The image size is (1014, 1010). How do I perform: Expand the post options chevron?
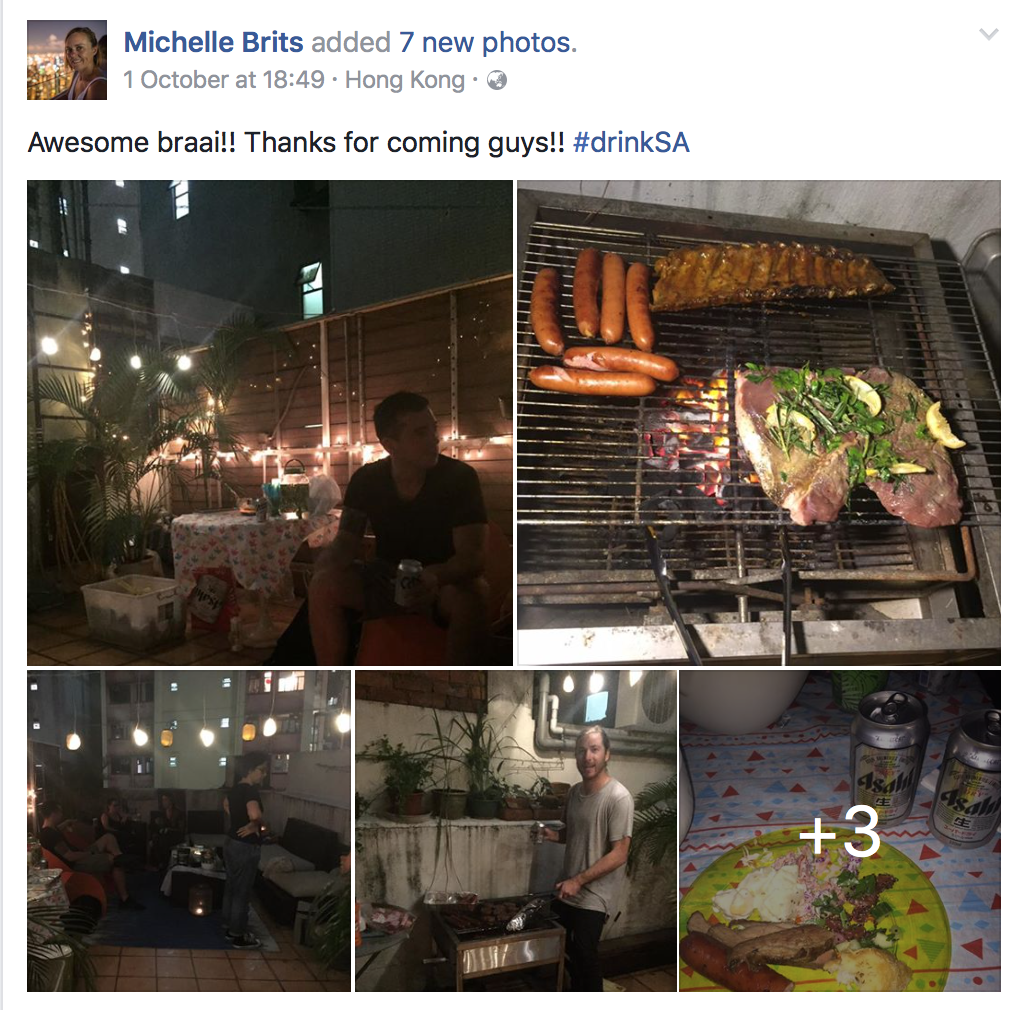pos(989,34)
